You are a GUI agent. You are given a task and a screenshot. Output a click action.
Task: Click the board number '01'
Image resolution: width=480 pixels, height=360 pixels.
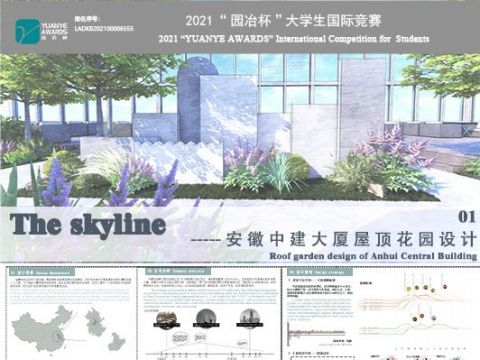467,217
